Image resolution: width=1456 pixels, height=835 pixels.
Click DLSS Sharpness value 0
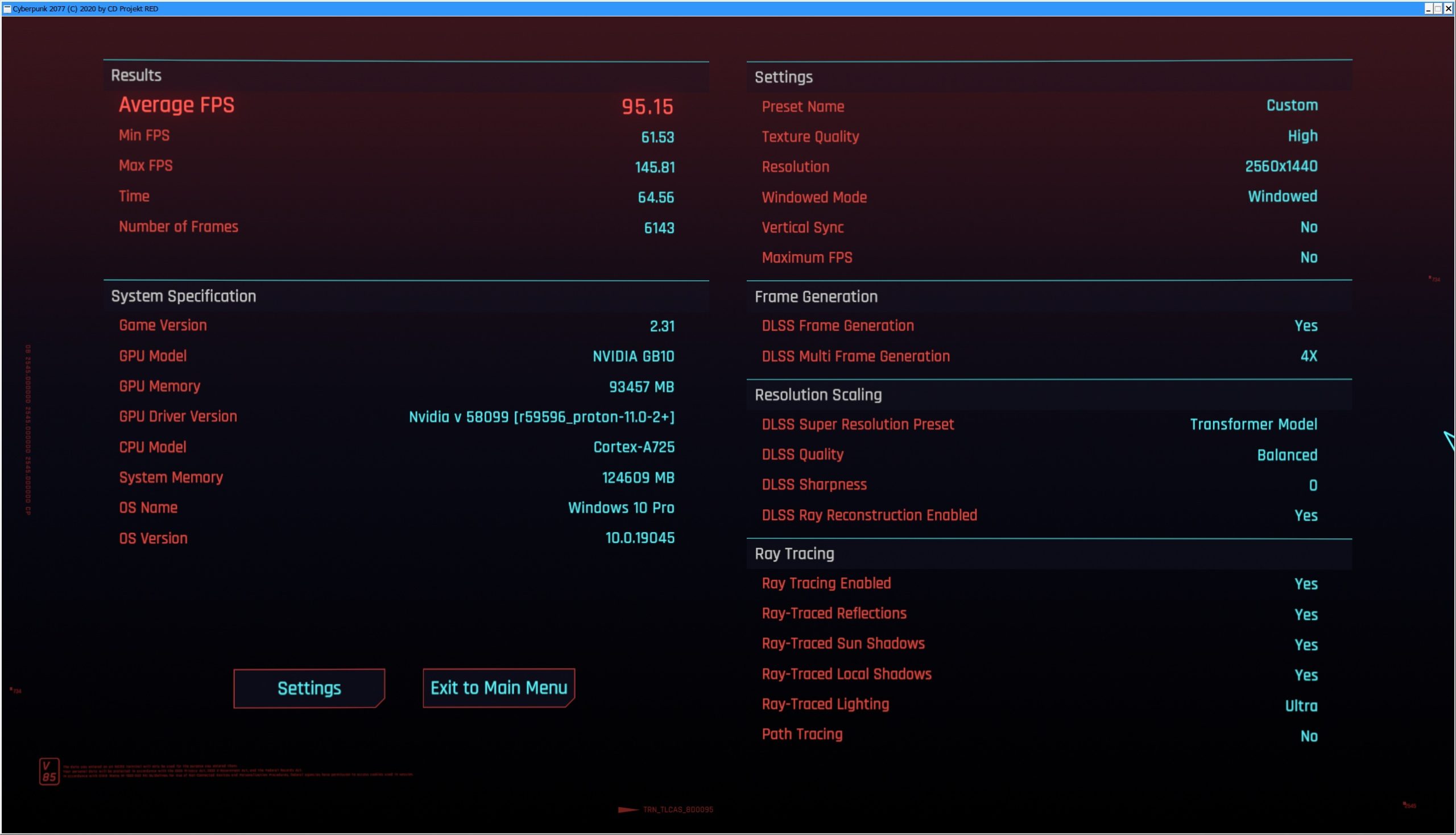(1313, 486)
